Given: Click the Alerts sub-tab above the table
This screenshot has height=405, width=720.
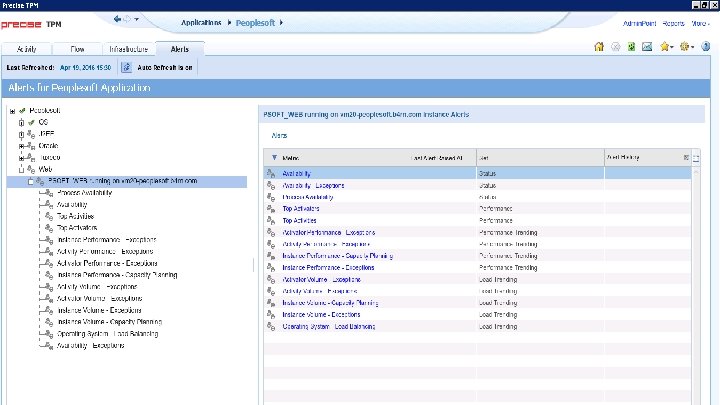Looking at the screenshot, I should [279, 135].
